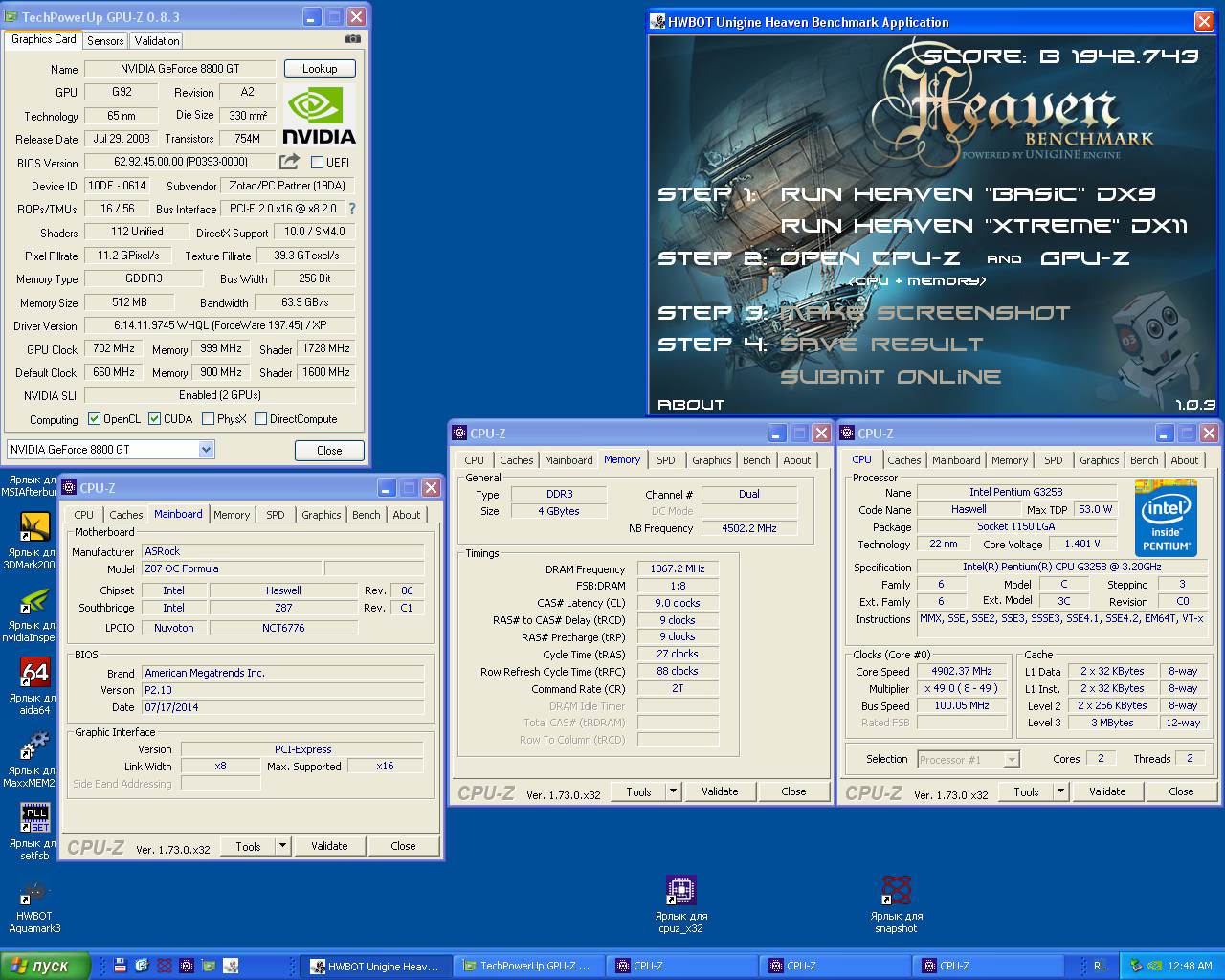Viewport: 1225px width, 980px height.
Task: Open the 3DMark2001 desktop shortcut
Action: [x=34, y=541]
